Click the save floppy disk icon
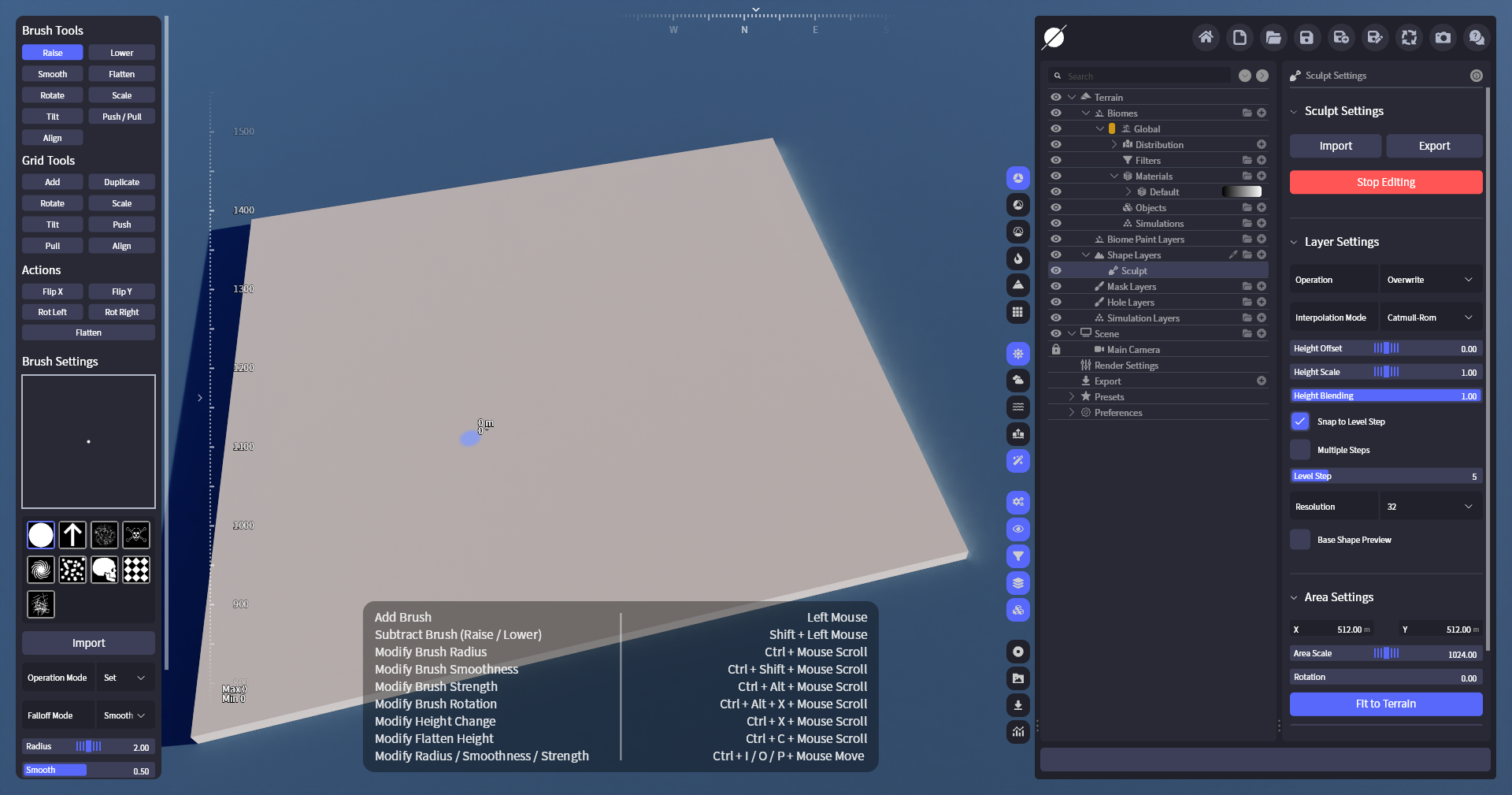Screen dimensions: 1512x795 point(1306,37)
